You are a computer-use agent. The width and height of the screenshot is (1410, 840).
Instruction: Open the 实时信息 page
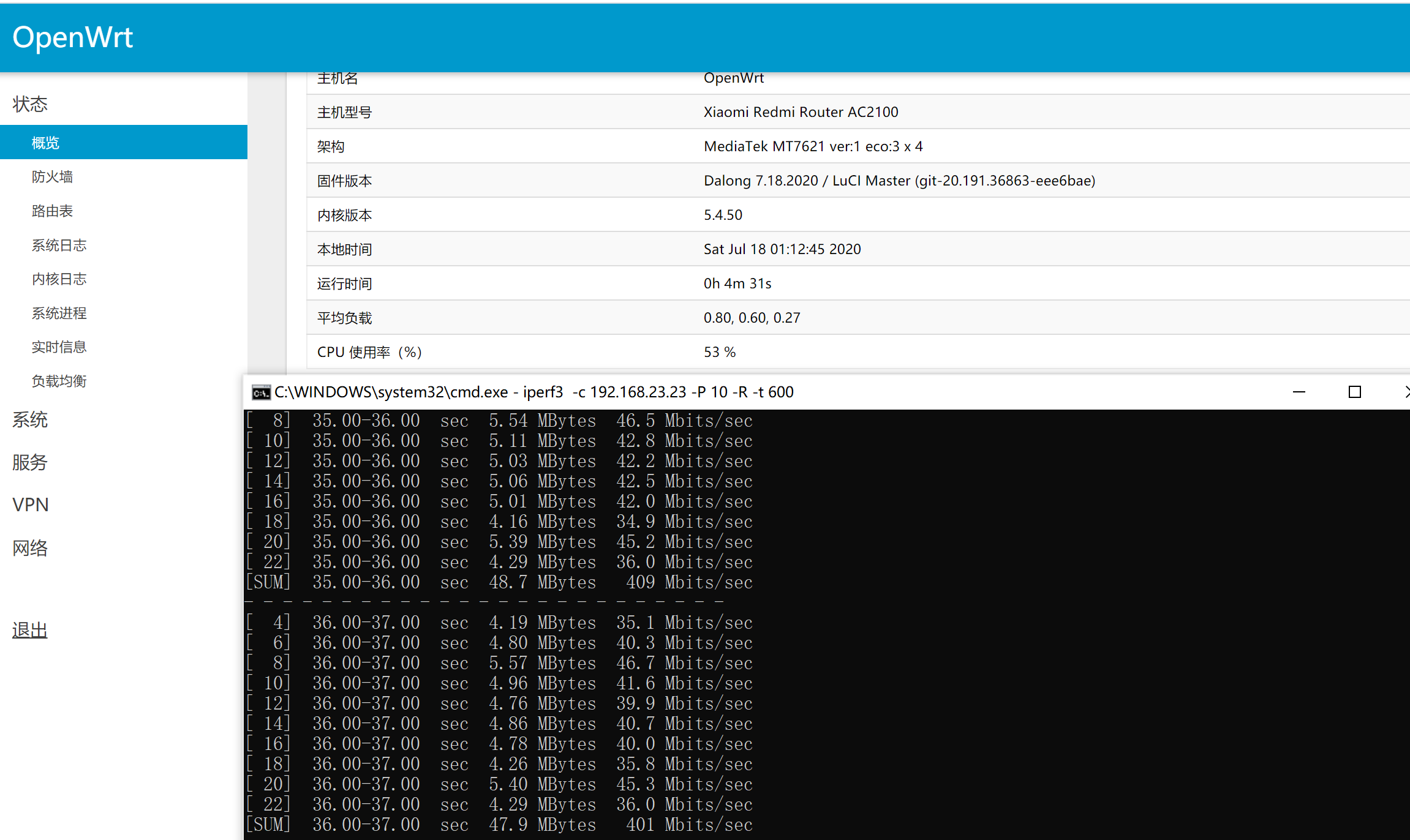point(59,347)
